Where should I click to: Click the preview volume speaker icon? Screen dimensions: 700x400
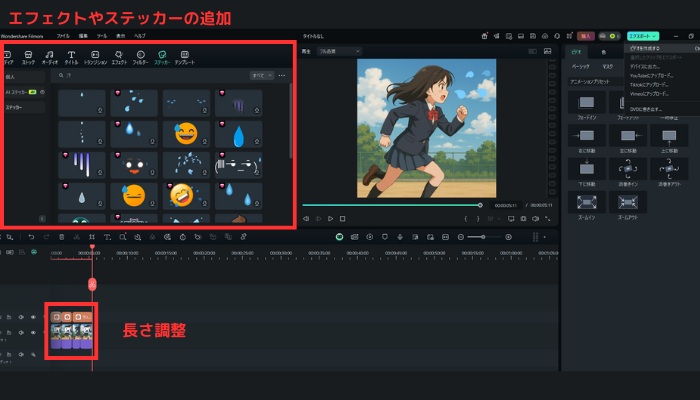(x=535, y=219)
